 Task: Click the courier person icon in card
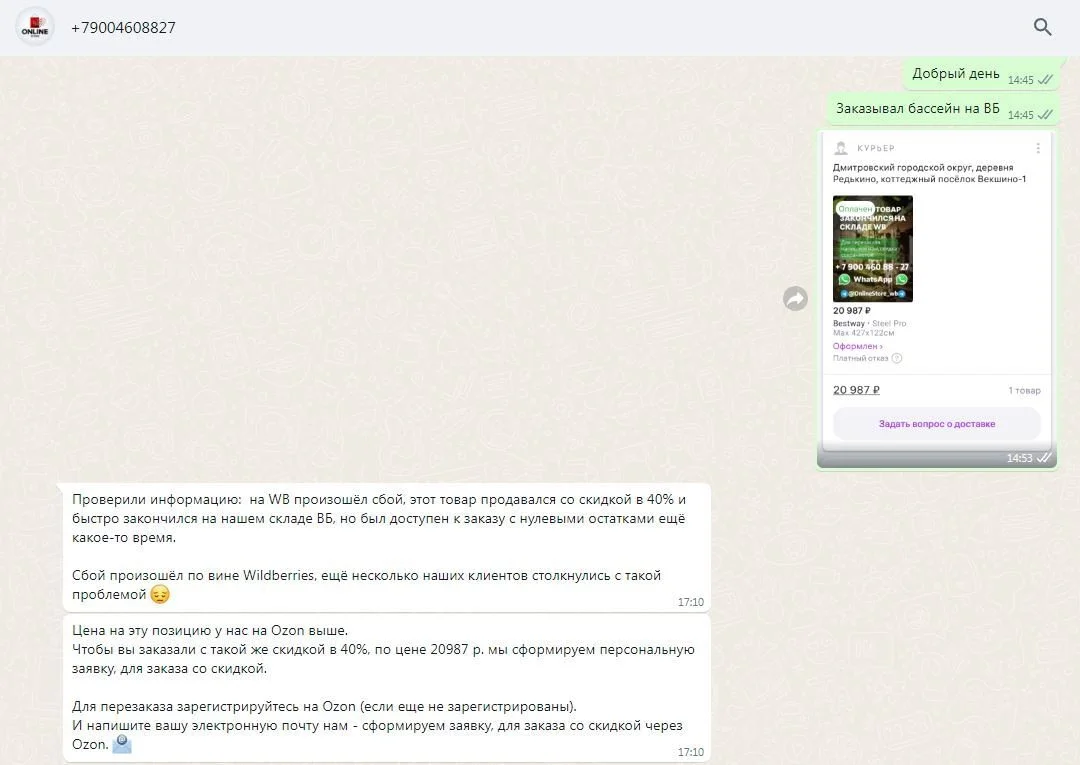click(841, 148)
